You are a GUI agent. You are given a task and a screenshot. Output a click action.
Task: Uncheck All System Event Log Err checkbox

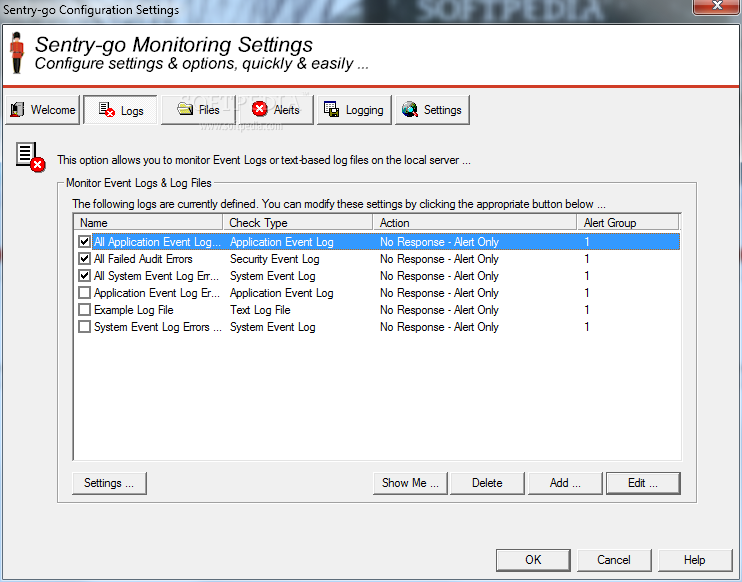click(84, 276)
